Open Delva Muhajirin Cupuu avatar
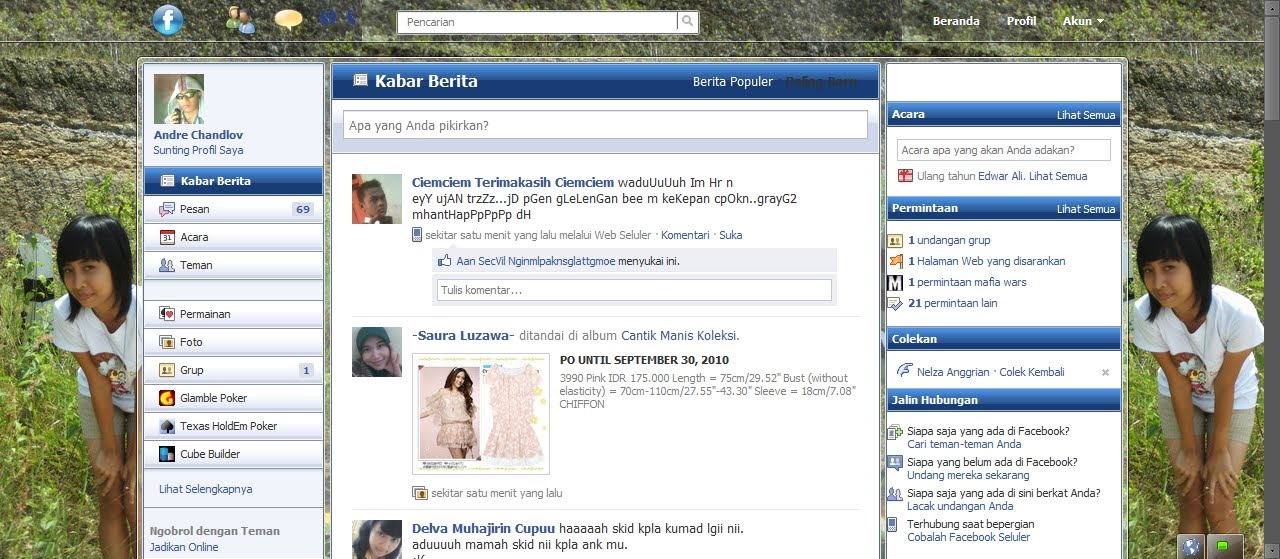 [377, 540]
